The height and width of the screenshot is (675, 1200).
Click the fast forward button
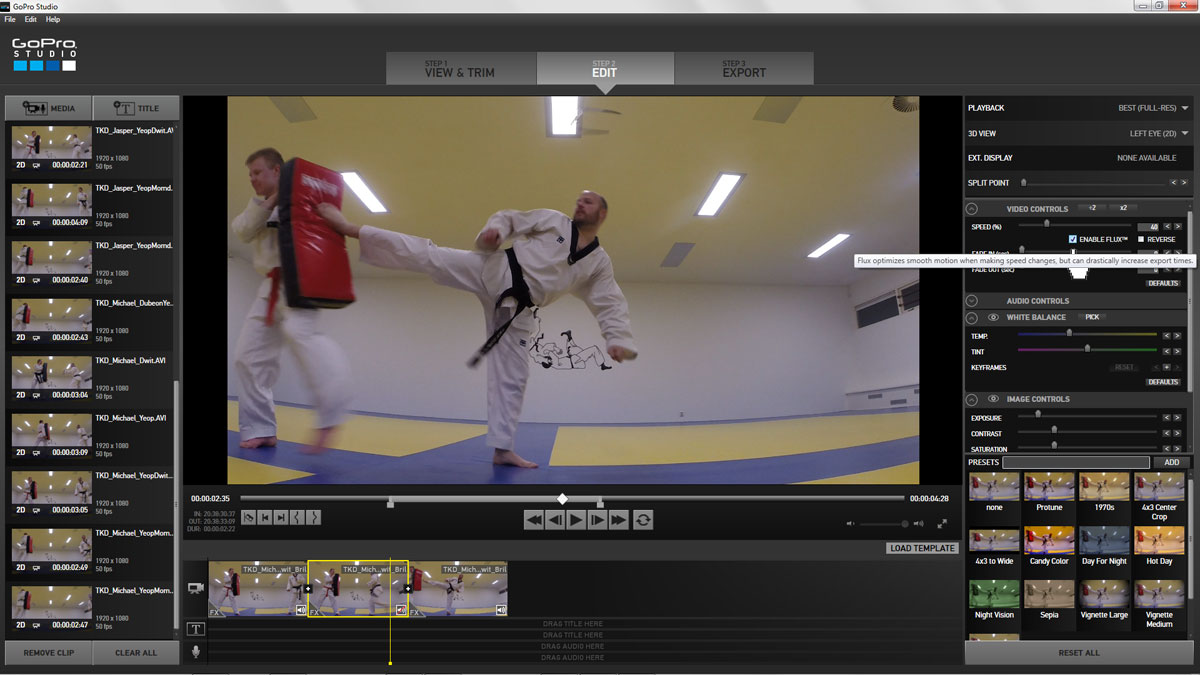tap(618, 520)
